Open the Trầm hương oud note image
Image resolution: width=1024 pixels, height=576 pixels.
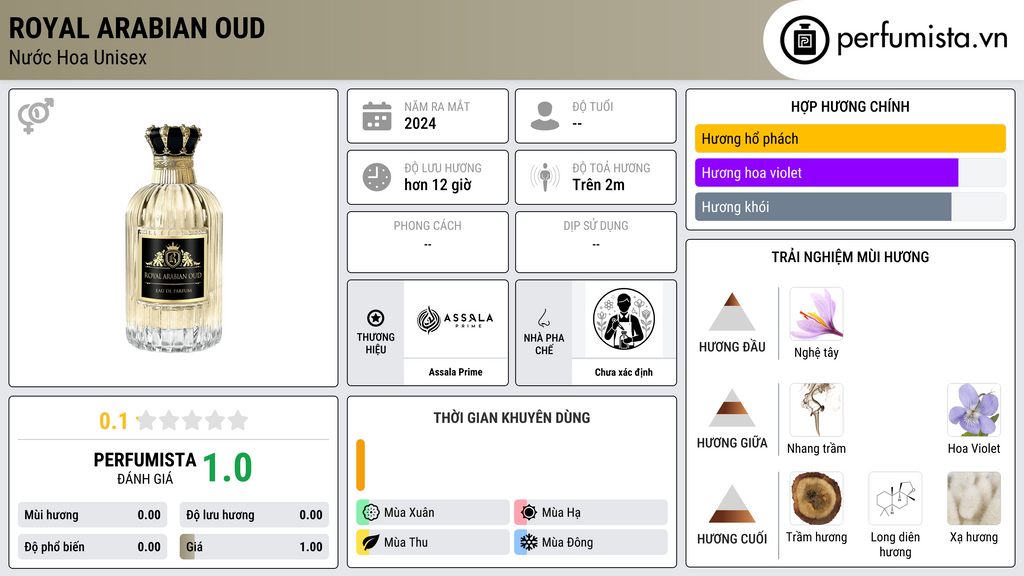(816, 498)
